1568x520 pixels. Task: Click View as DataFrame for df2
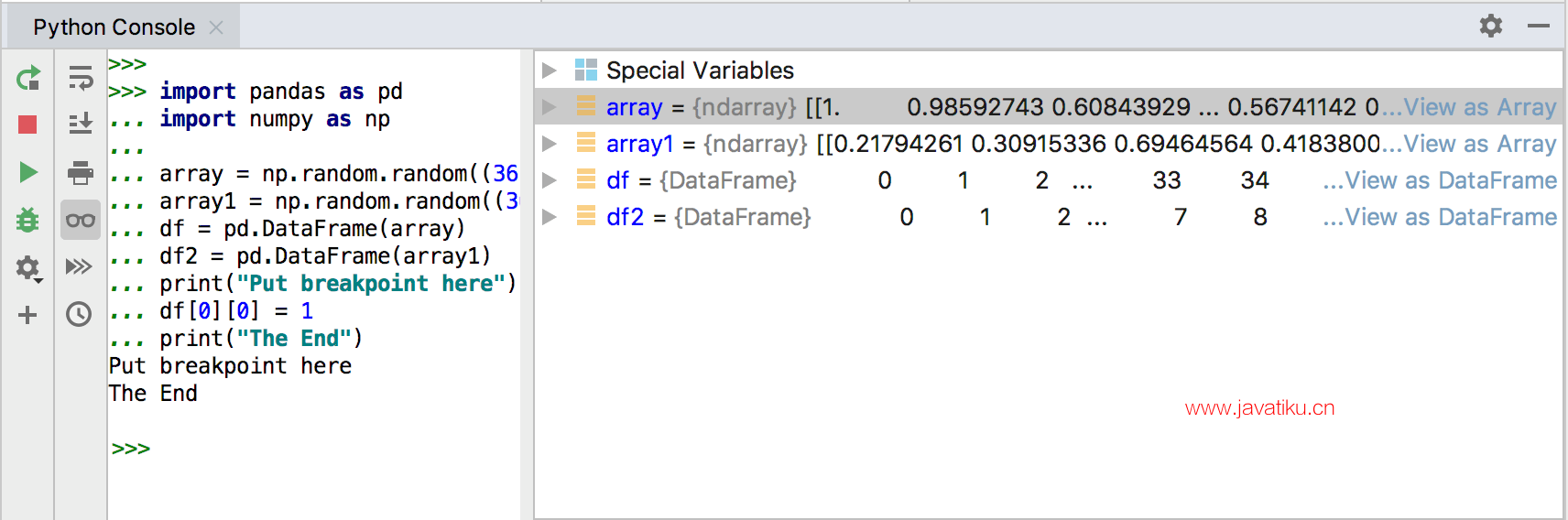1450,217
